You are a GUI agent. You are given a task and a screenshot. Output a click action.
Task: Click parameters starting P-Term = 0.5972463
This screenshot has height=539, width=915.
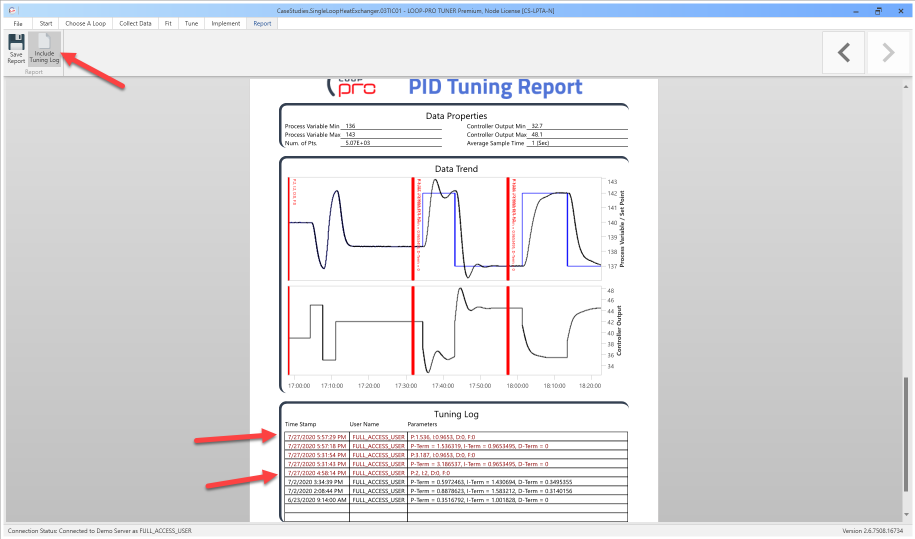[491, 482]
